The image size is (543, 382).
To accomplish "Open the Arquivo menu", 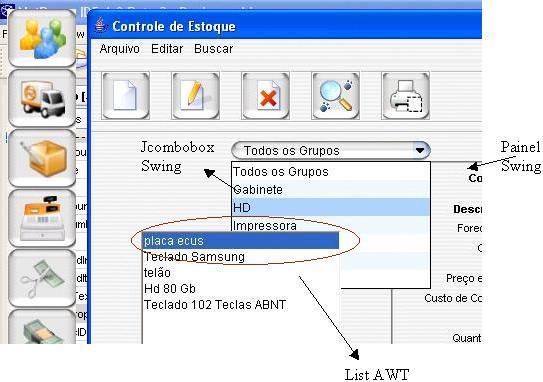I will tap(119, 49).
